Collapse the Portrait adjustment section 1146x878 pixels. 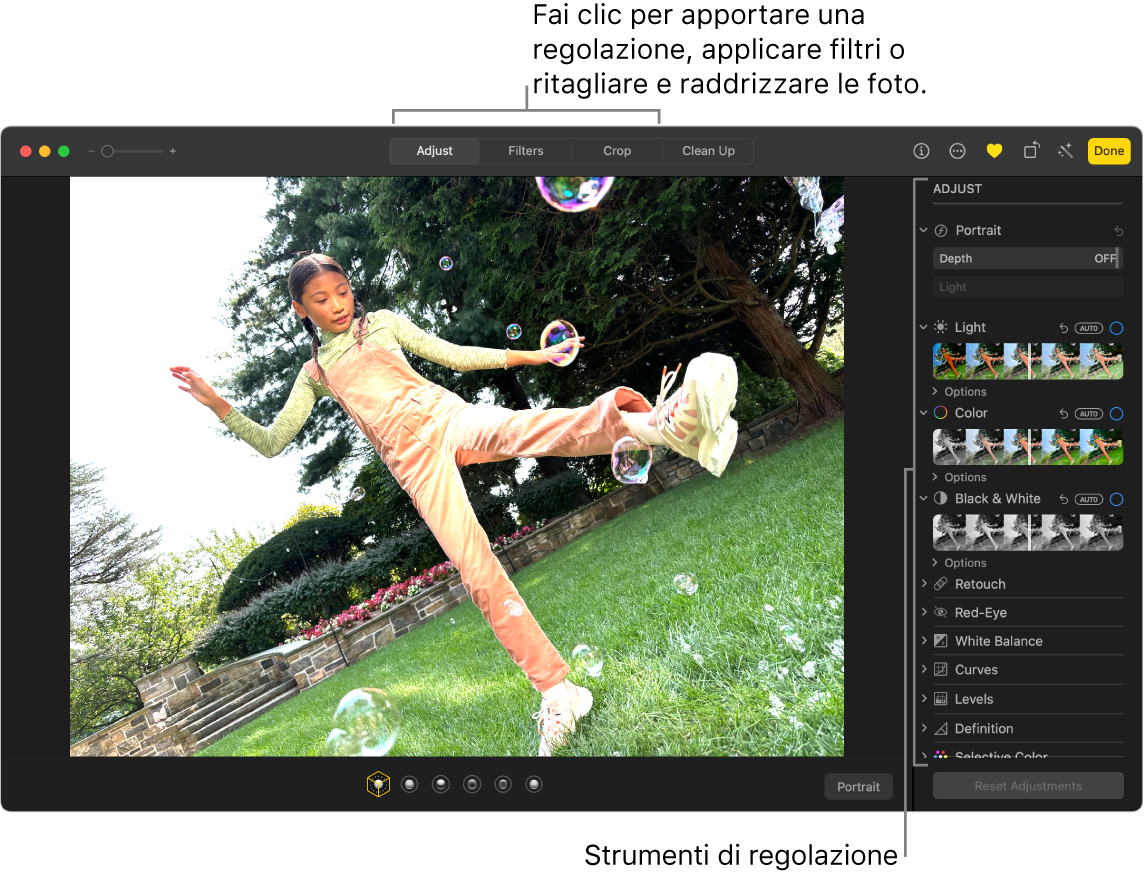pyautogui.click(x=922, y=230)
